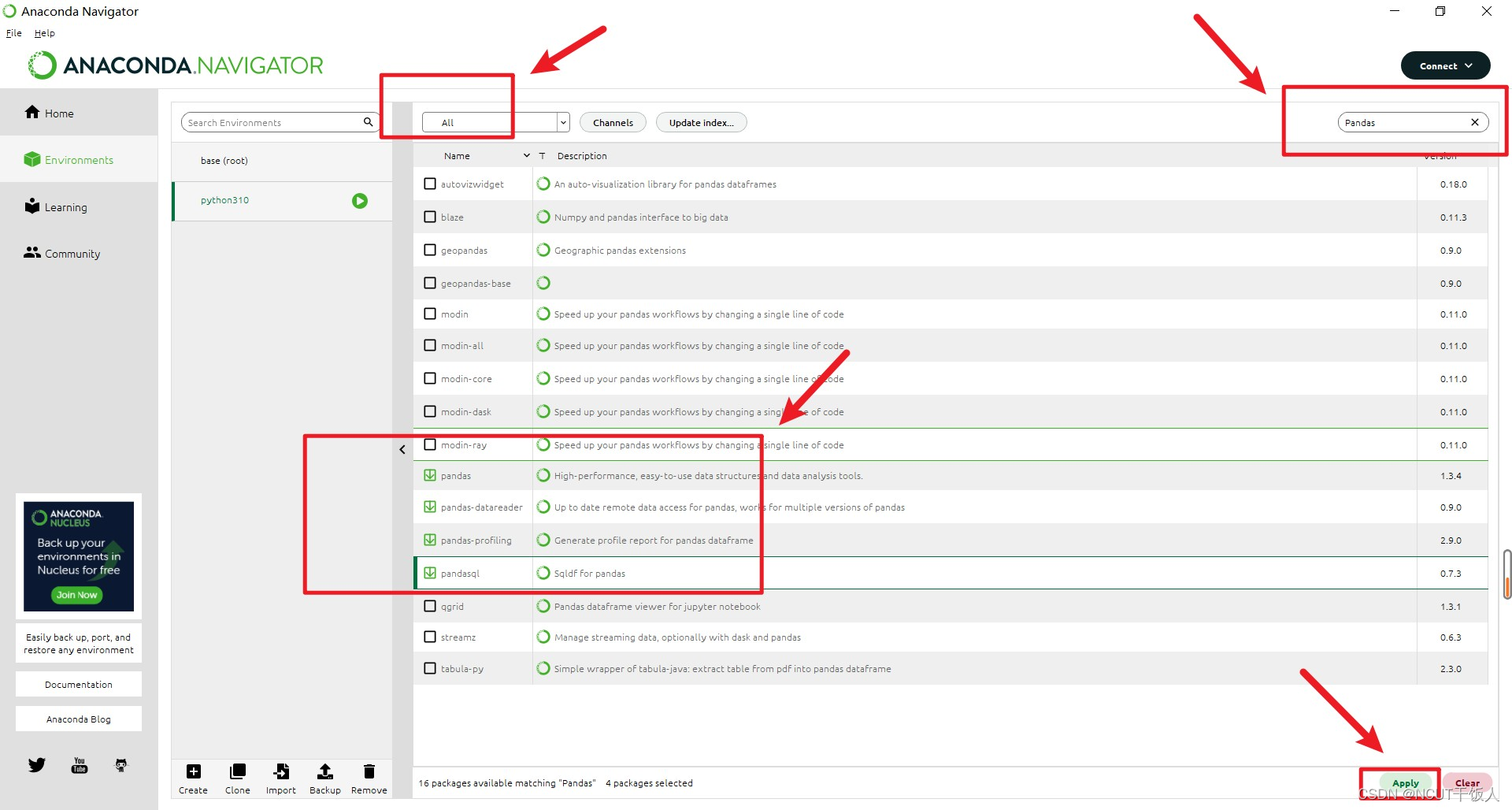Check the modin package checkbox
The height and width of the screenshot is (810, 1512).
tap(430, 314)
